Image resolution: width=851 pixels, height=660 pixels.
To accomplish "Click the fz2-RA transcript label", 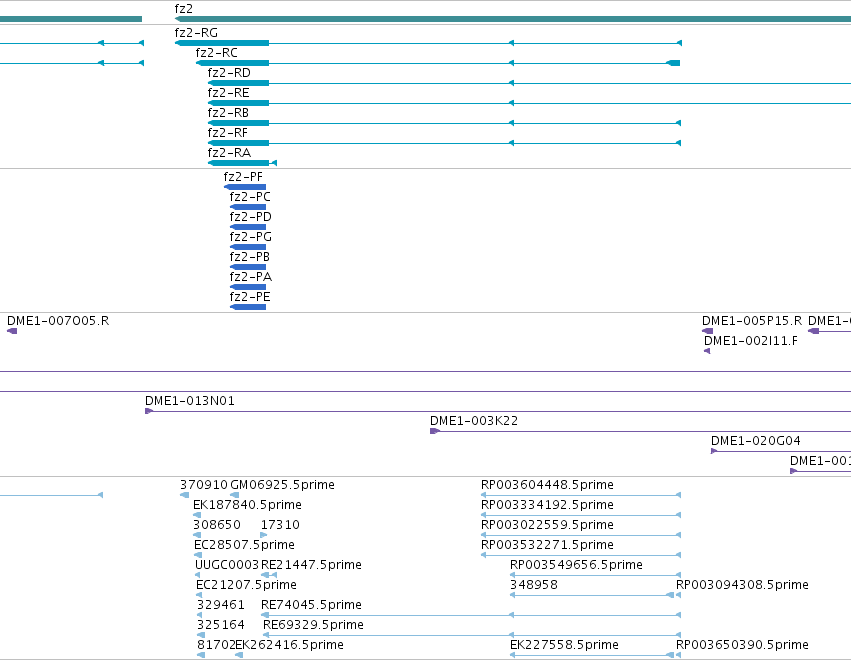I will coord(229,153).
